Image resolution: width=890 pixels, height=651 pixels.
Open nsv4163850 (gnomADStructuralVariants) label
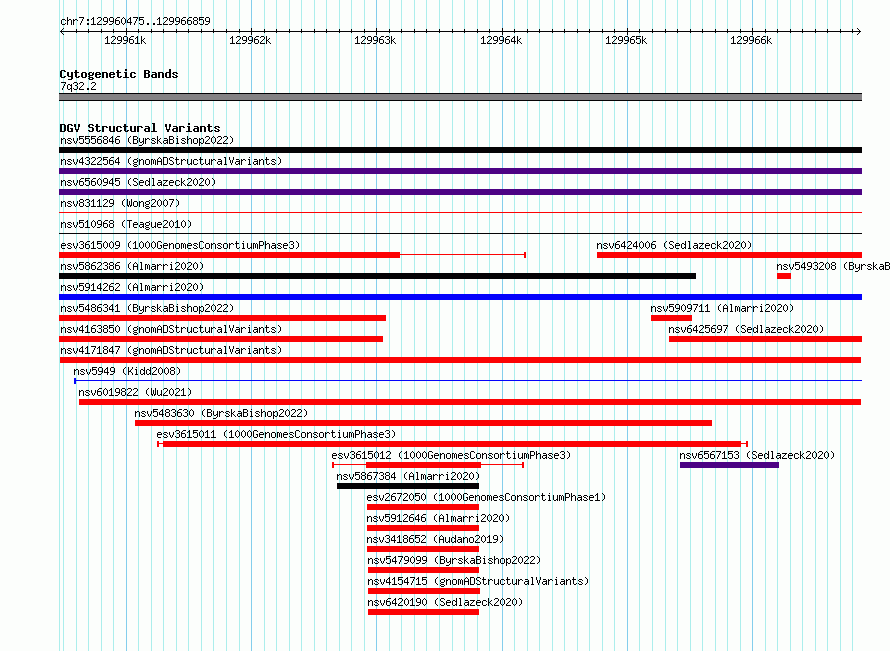coord(171,329)
